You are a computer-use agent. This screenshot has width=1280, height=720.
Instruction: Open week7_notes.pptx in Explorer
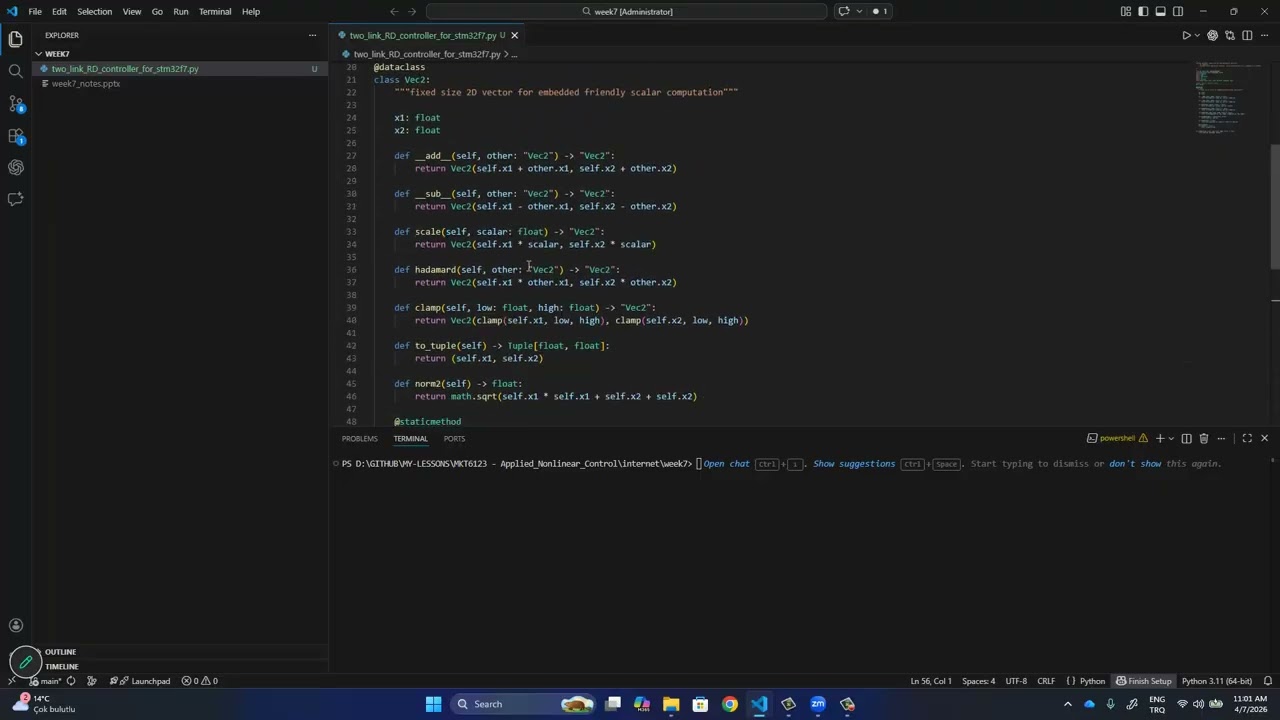[180, 84]
